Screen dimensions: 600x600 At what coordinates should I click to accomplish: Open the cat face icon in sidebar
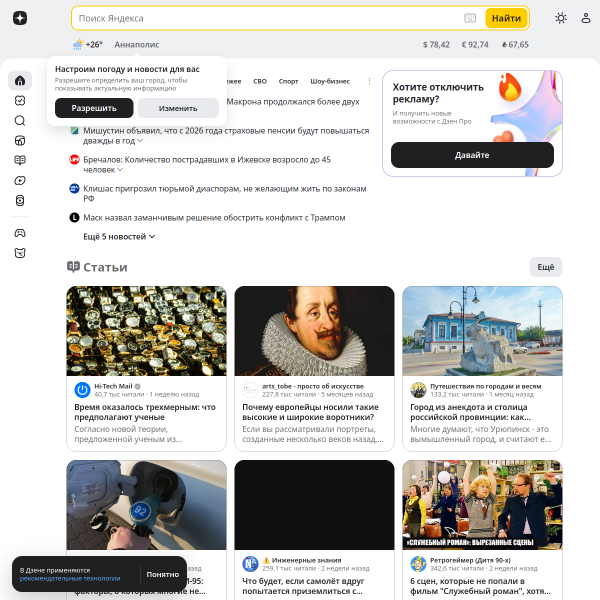(20, 253)
